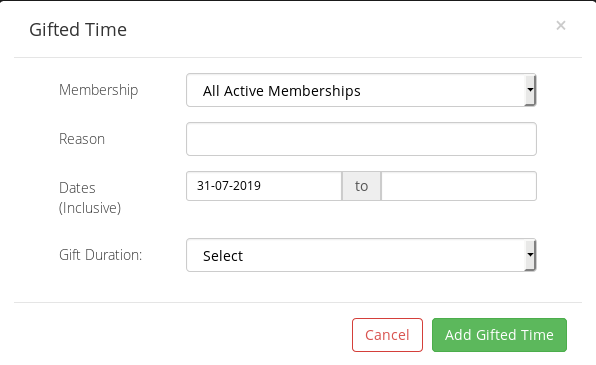Focus the empty end date field

[x=459, y=186]
